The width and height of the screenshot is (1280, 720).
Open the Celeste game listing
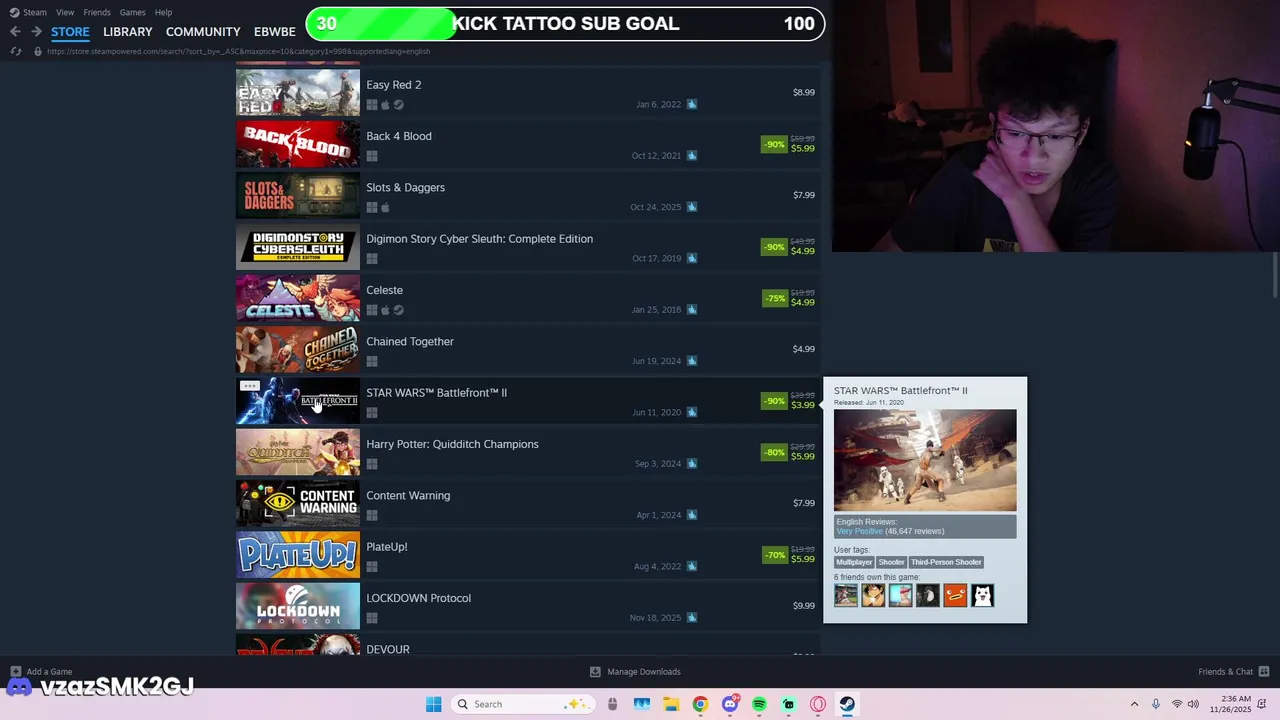[528, 298]
